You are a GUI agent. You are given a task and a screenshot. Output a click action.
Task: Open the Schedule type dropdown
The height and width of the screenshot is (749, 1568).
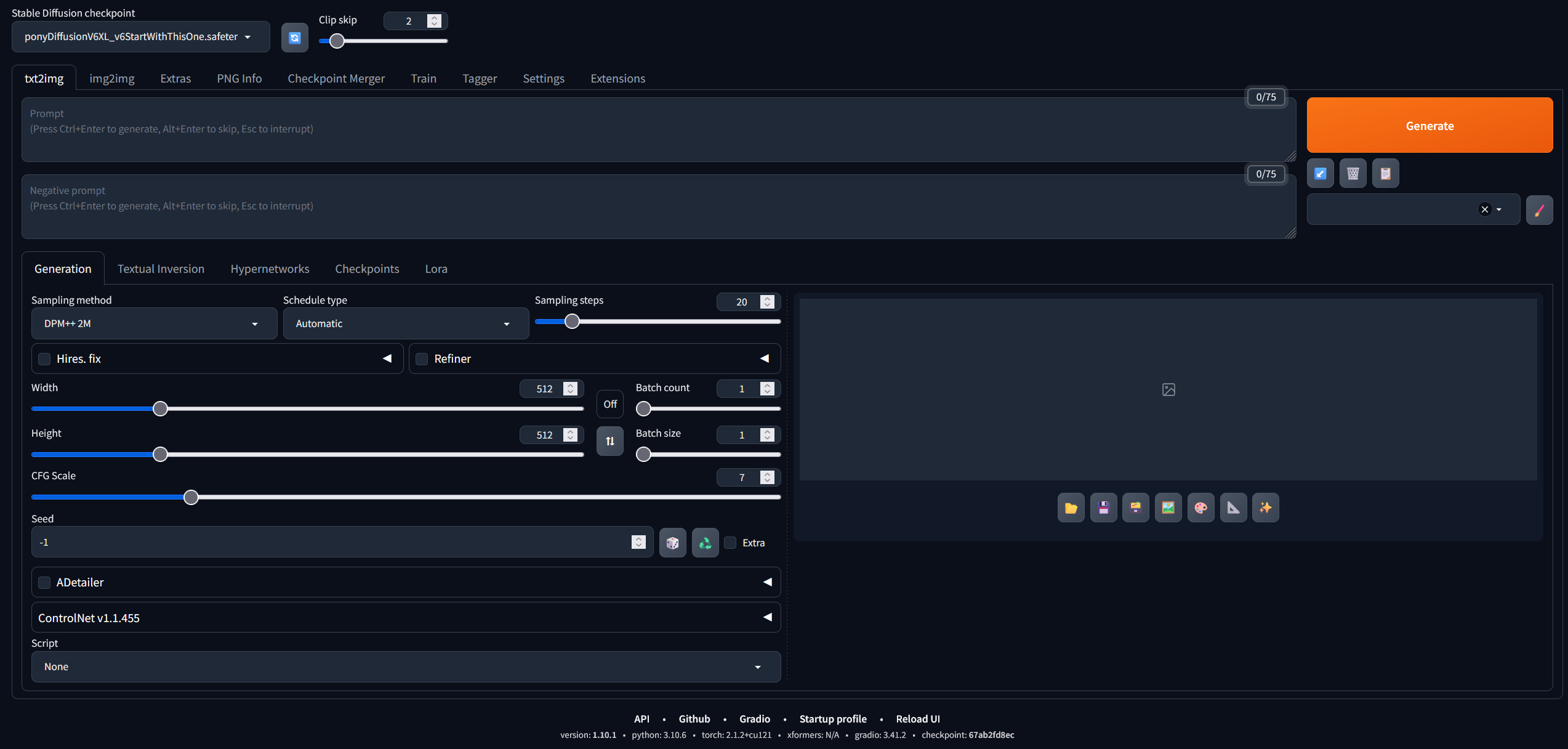coord(406,323)
